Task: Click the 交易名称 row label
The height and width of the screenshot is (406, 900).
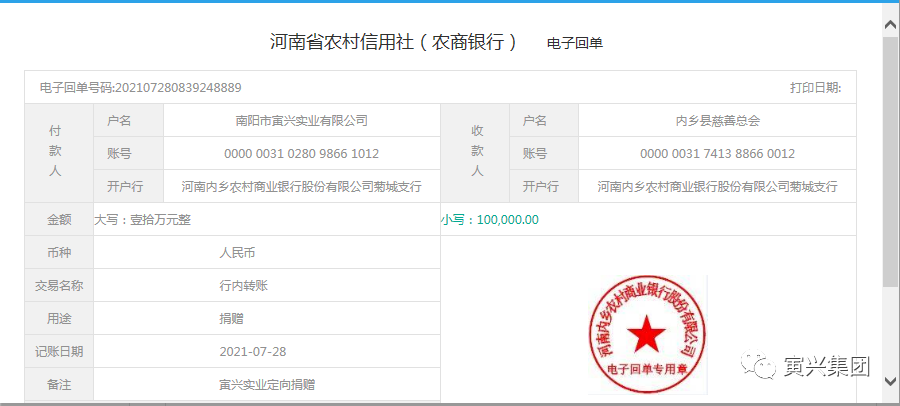Action: coord(59,285)
